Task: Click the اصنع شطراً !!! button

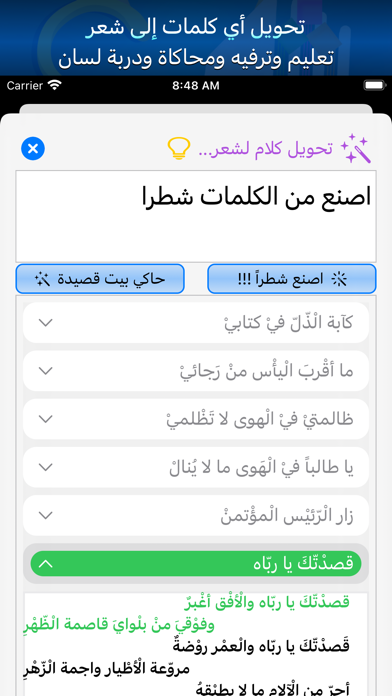Action: 292,279
